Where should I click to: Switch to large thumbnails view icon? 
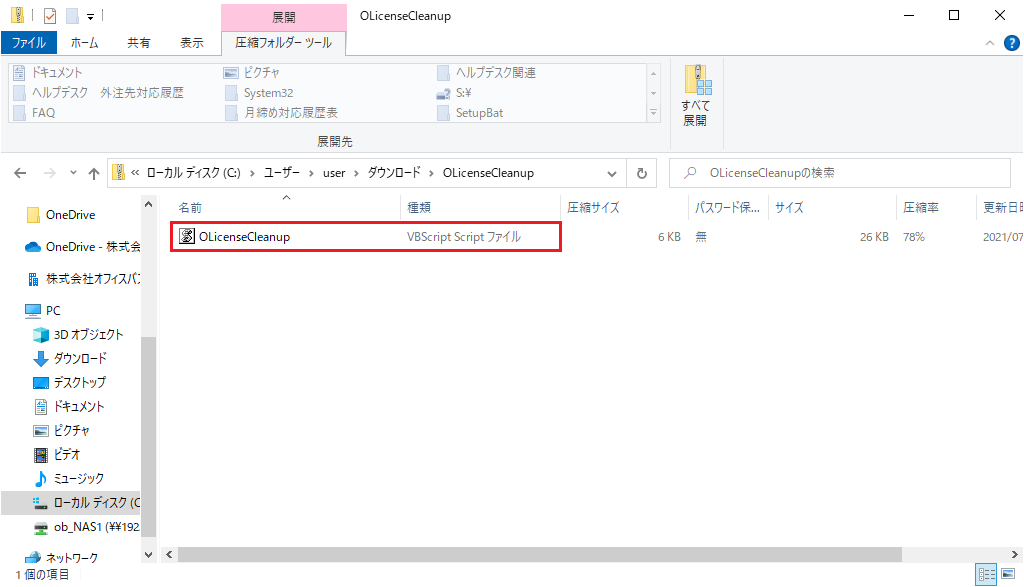(x=1007, y=574)
